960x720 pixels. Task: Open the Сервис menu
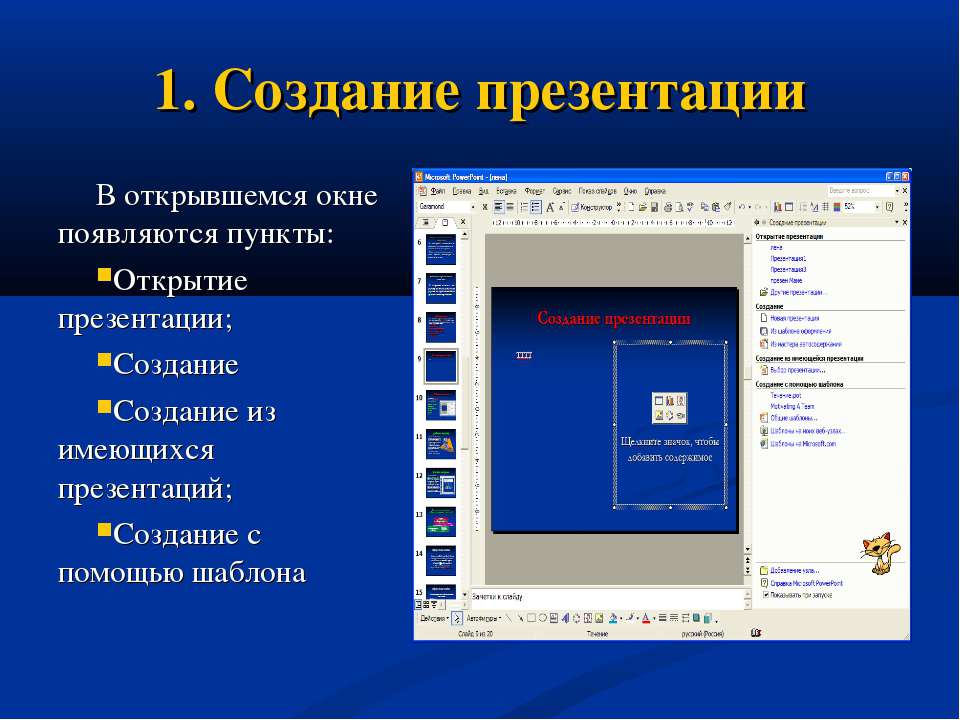pyautogui.click(x=561, y=191)
